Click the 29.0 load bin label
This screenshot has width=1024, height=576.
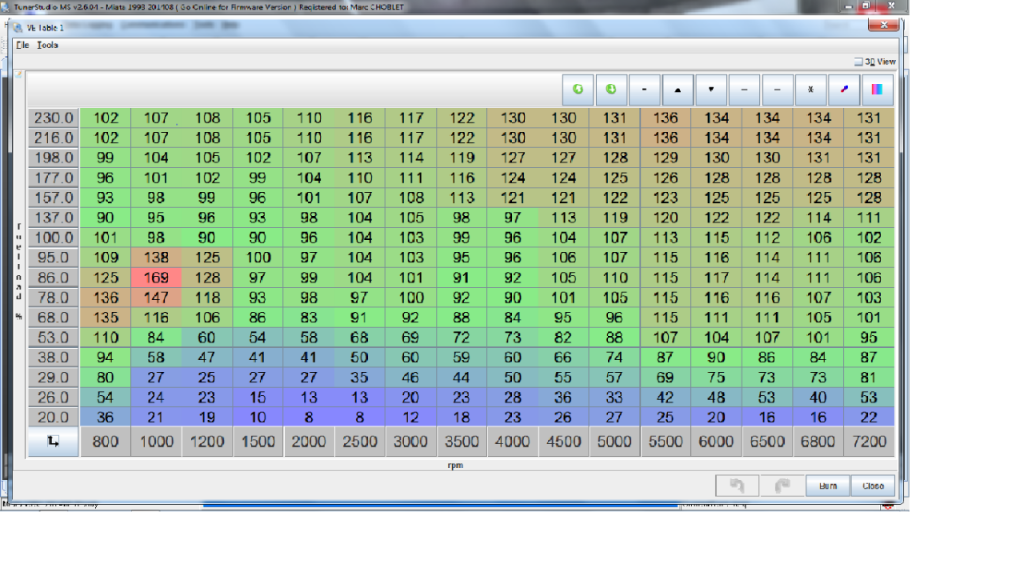(53, 377)
